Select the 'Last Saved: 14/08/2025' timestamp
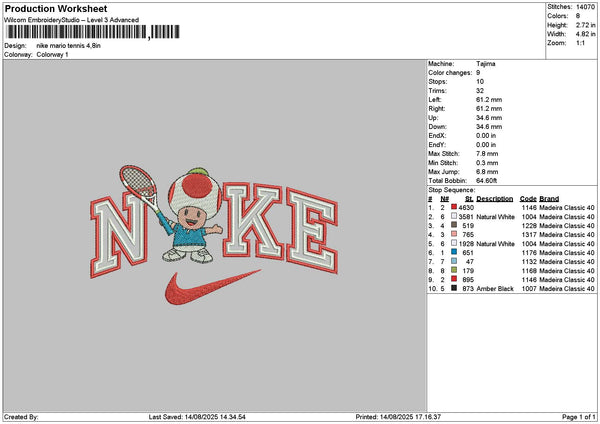The image size is (600, 424). 197,417
